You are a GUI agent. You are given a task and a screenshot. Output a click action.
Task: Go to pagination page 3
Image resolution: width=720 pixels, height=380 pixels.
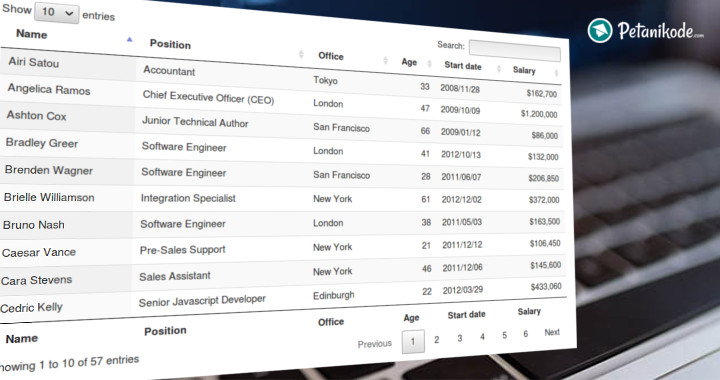pos(460,338)
